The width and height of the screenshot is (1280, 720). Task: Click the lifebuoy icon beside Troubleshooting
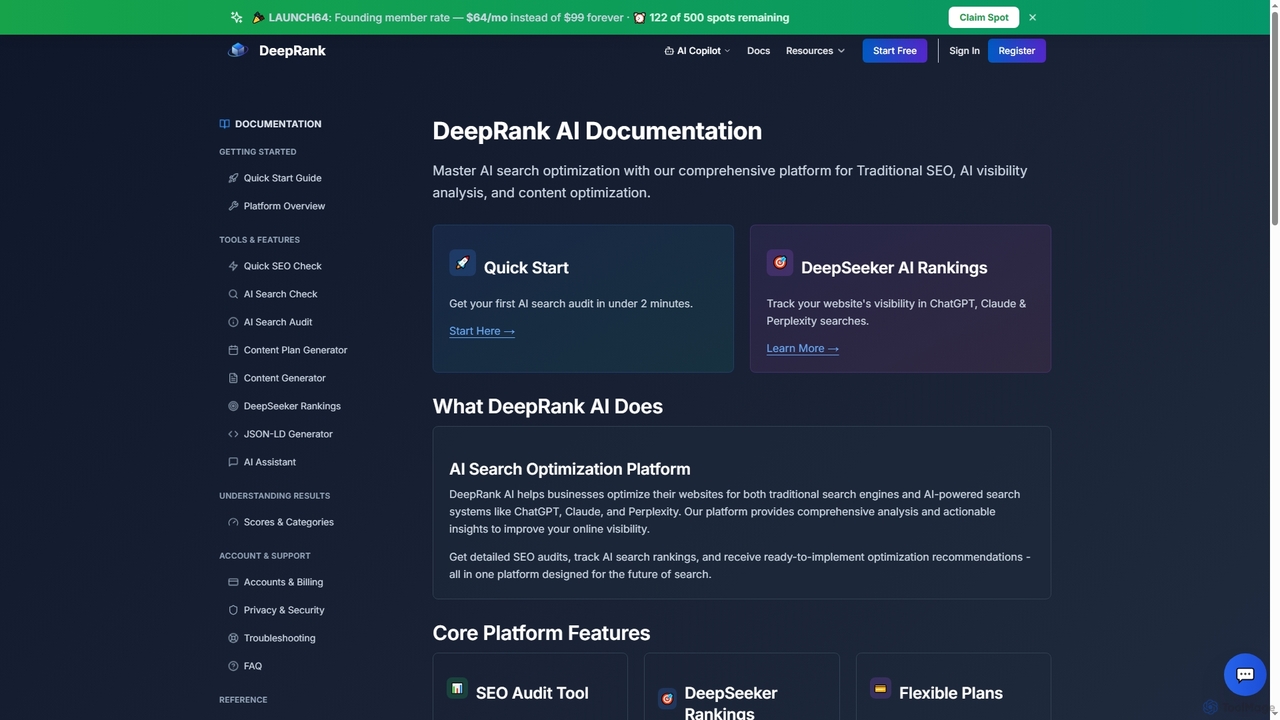click(233, 638)
